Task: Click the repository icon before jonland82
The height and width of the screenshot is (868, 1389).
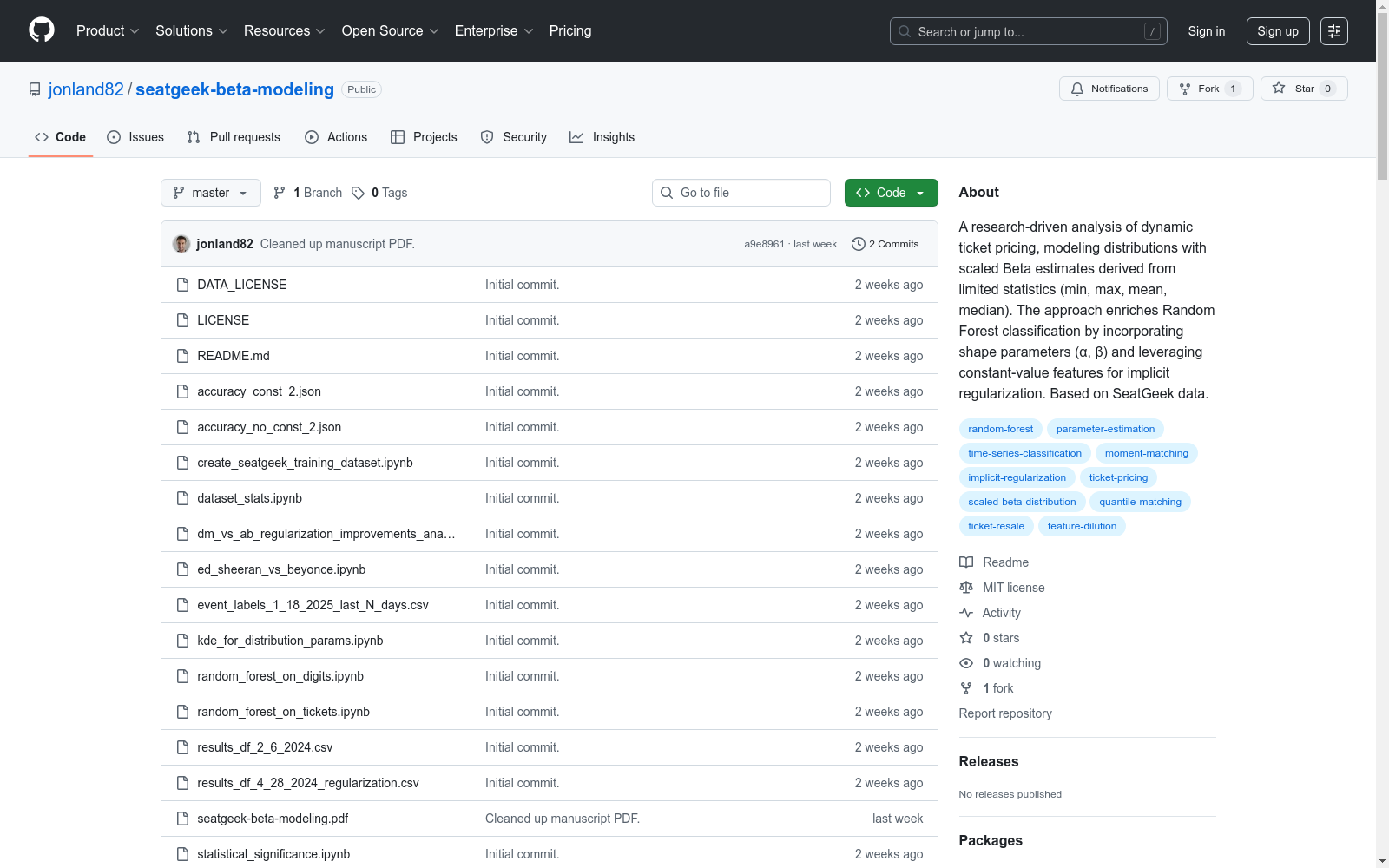Action: click(35, 89)
